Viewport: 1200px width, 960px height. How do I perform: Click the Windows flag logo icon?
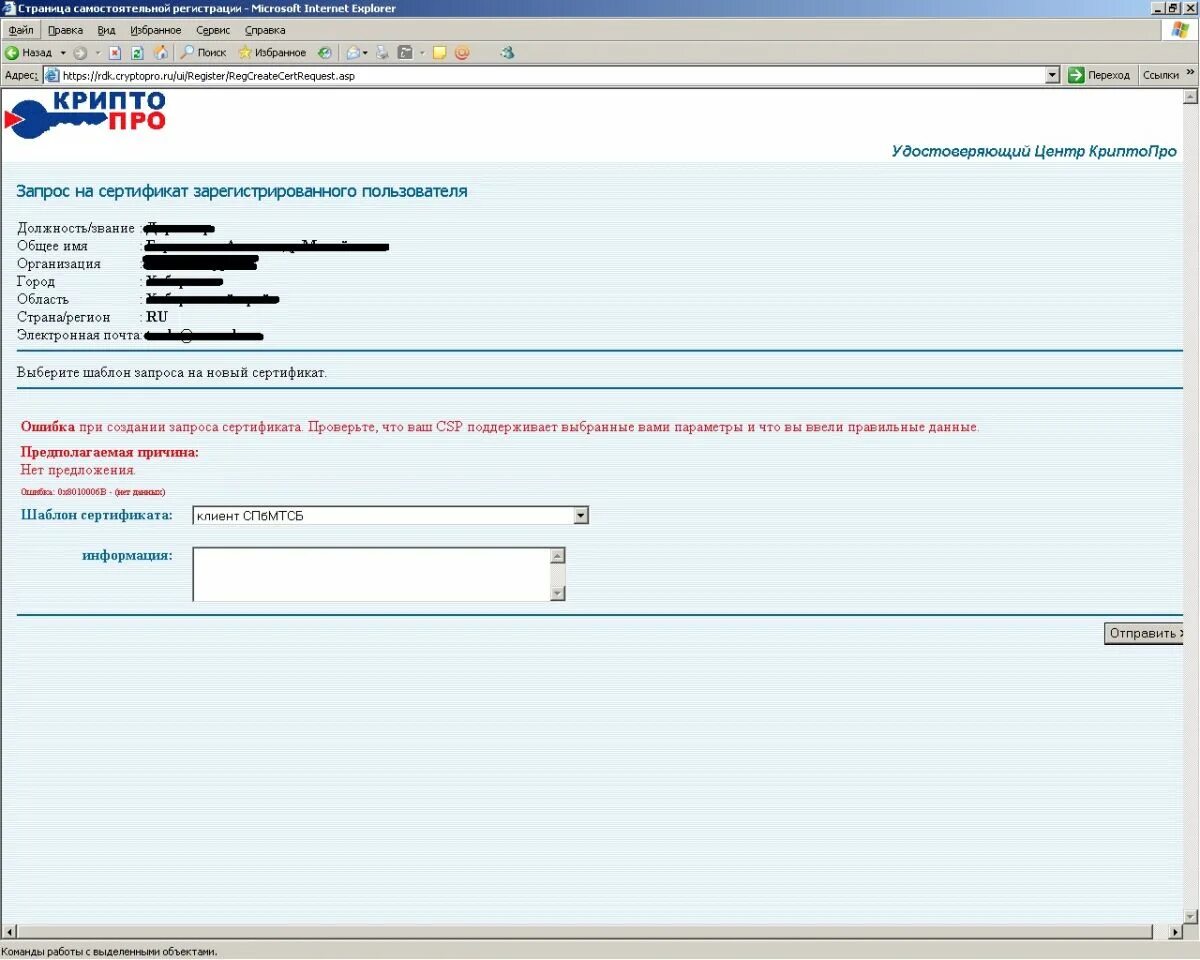[x=1180, y=30]
